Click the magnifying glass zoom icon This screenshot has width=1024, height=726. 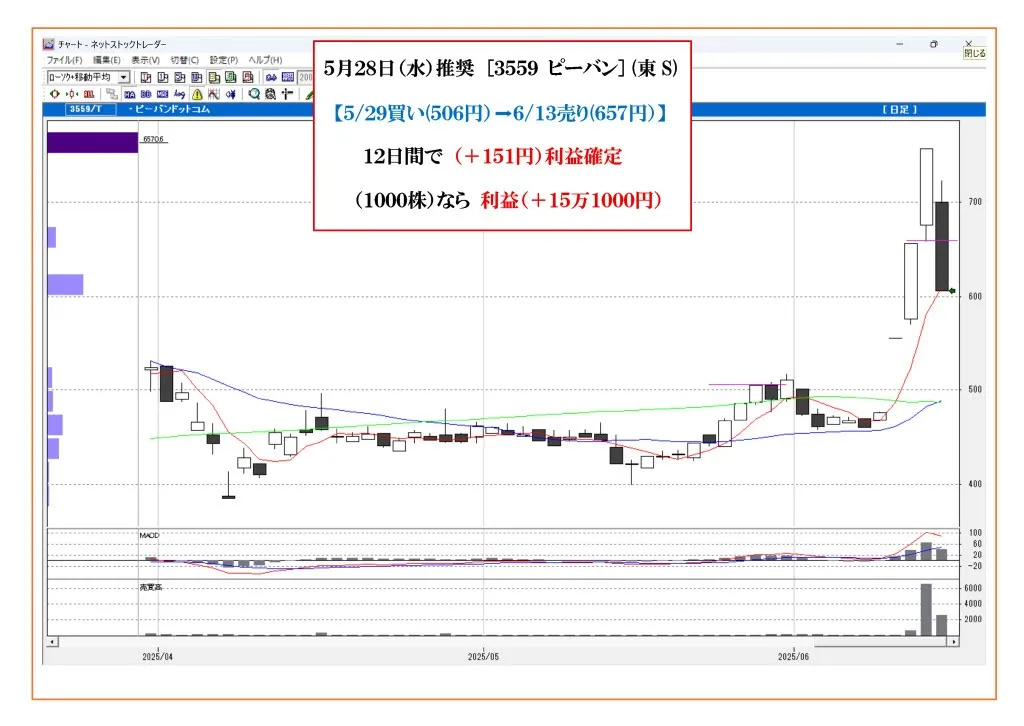tap(254, 95)
